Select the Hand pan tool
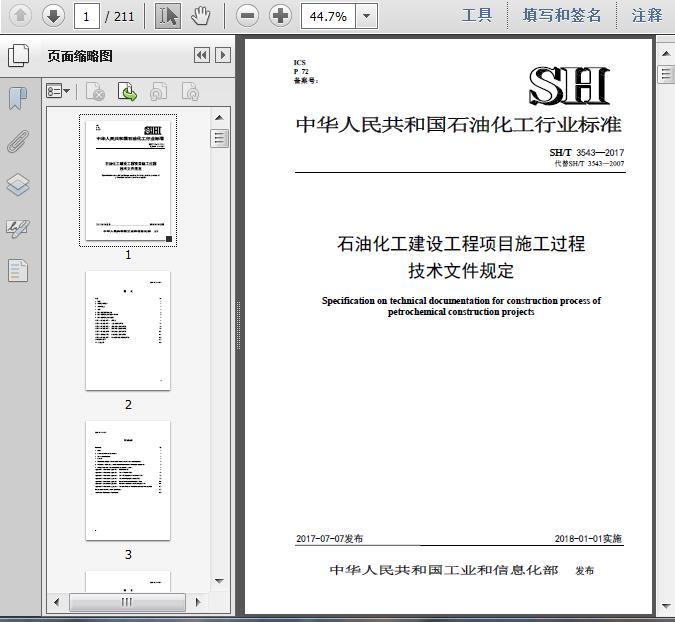 [x=200, y=15]
